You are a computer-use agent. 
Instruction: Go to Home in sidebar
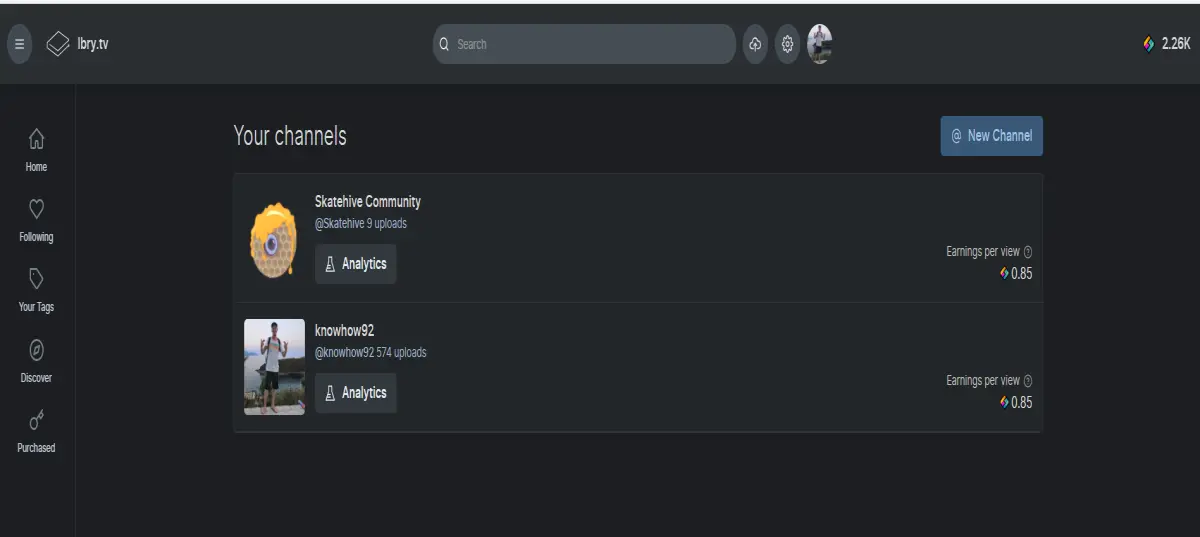(36, 150)
